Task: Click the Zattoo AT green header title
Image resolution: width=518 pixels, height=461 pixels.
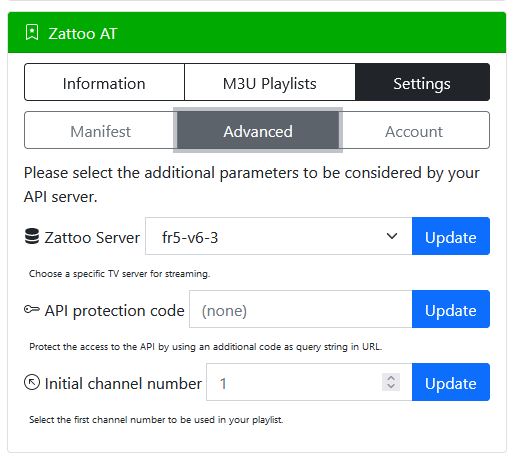Action: pyautogui.click(x=83, y=33)
